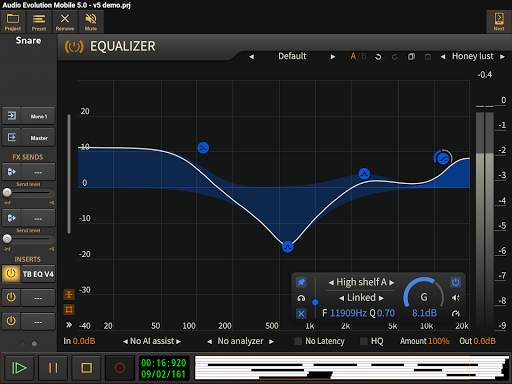Open the Project folder menu
This screenshot has width=512, height=384.
pos(13,21)
